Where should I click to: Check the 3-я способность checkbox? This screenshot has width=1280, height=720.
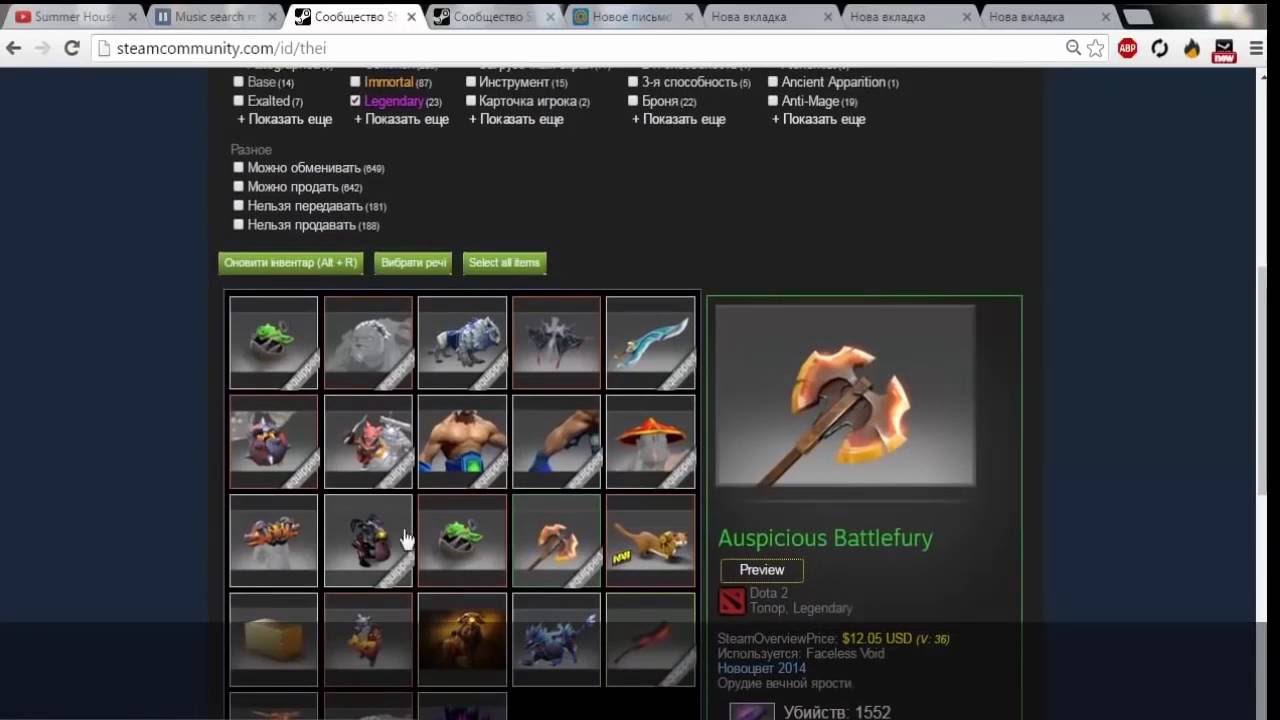point(633,82)
